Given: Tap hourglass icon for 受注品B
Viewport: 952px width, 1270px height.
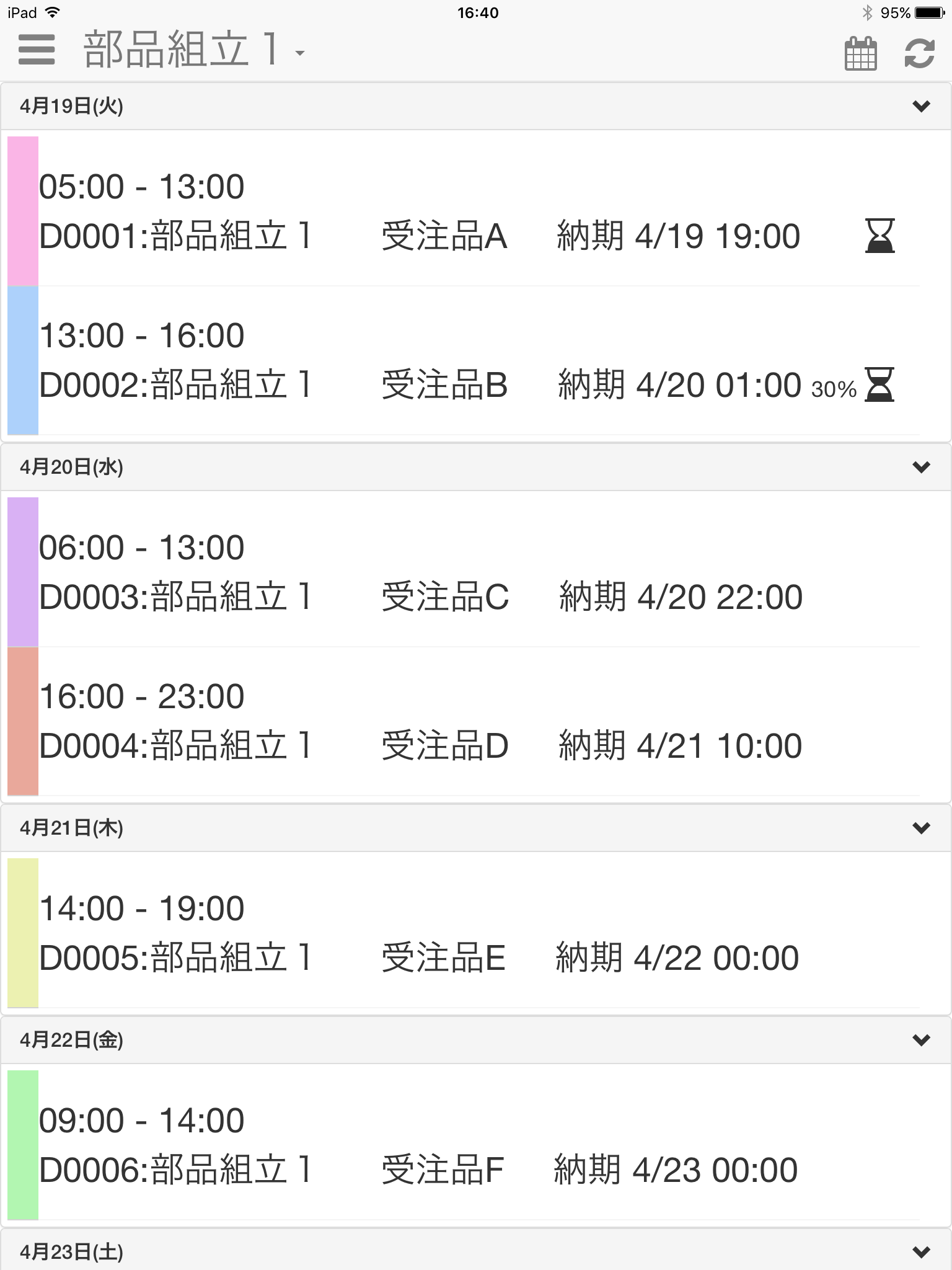Looking at the screenshot, I should click(x=879, y=384).
